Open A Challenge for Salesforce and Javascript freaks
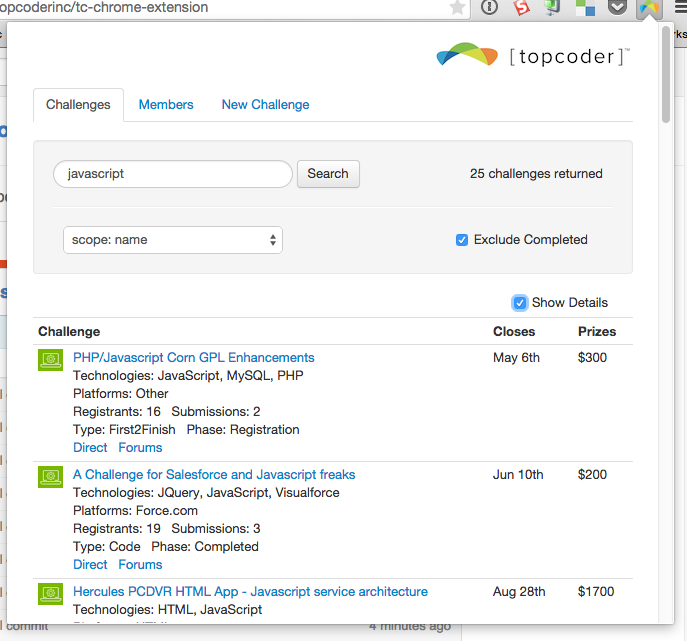Screen dimensions: 687x641 click(214, 475)
